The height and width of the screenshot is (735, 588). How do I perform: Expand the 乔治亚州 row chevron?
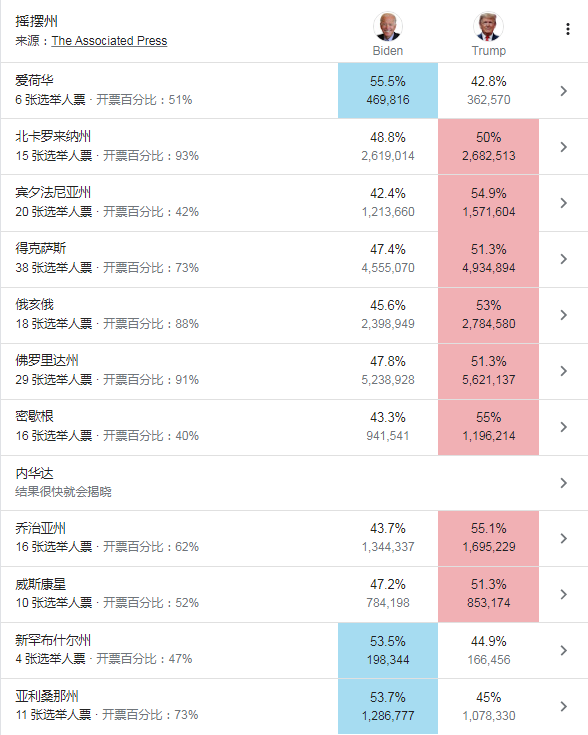click(x=564, y=538)
